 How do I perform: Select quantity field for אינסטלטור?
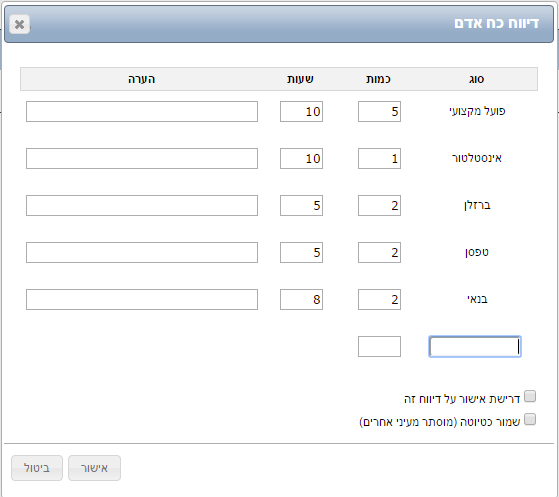pos(379,158)
